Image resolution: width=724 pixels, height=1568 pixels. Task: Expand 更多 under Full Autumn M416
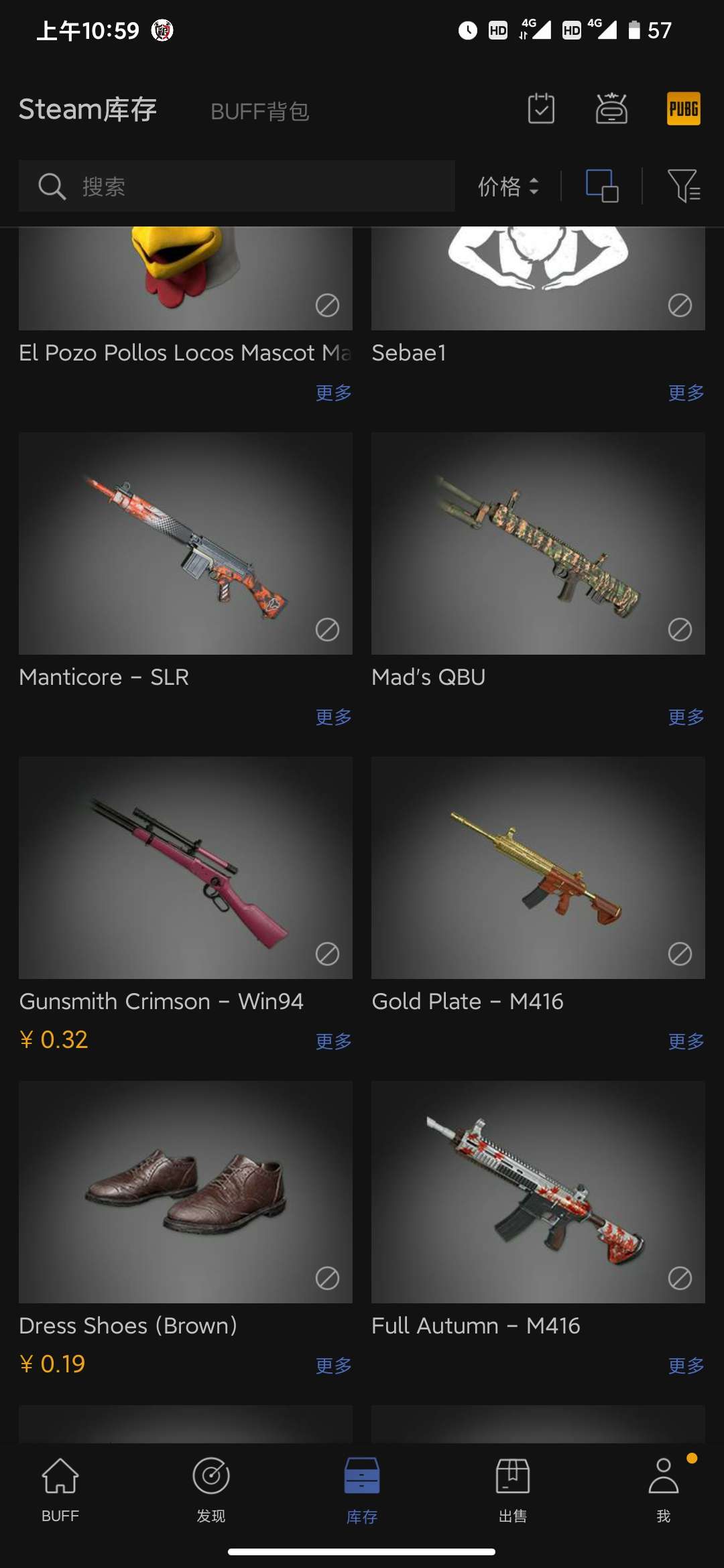pos(686,1366)
